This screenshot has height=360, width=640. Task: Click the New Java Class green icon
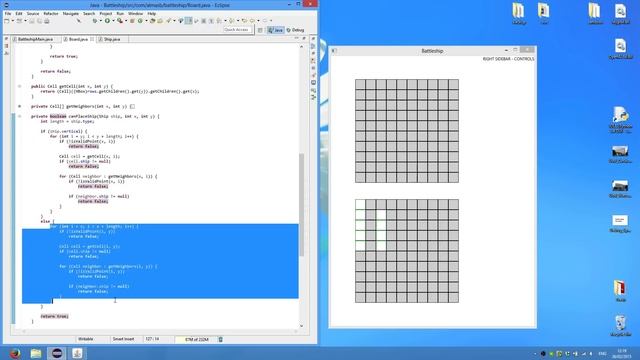[140, 20]
